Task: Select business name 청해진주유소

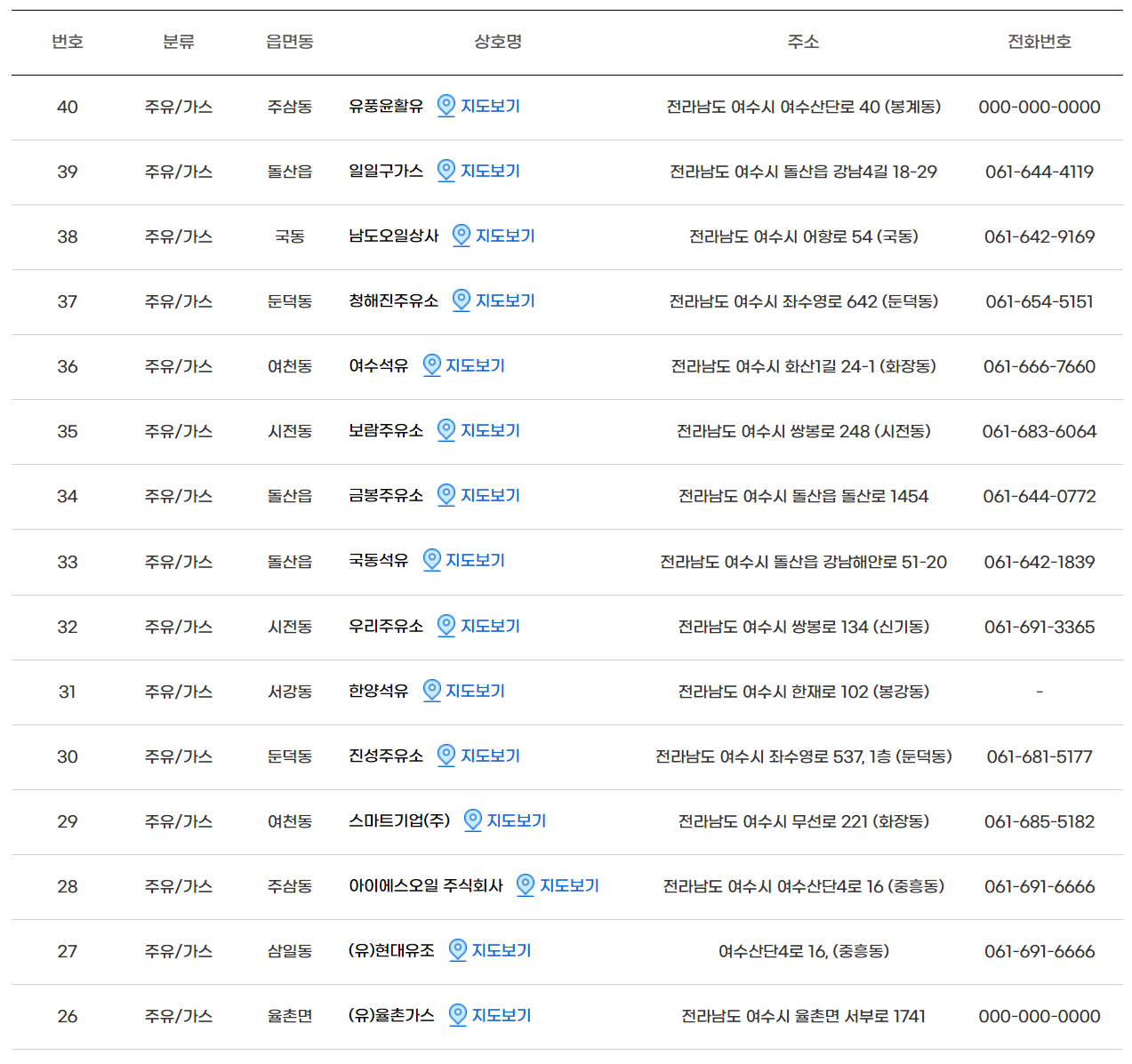Action: tap(394, 300)
